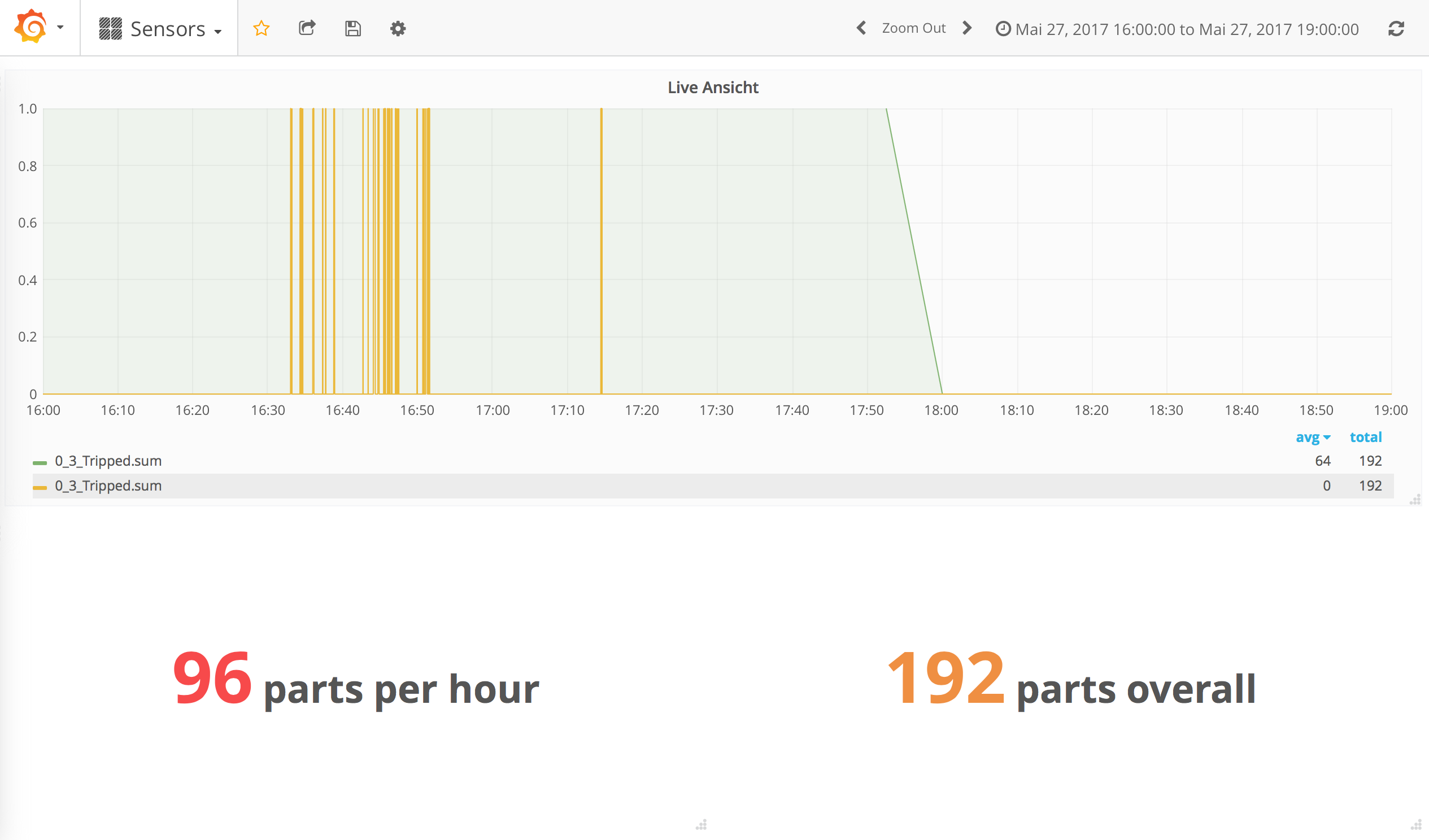Click avg value 0 in yellow series row

point(1326,485)
